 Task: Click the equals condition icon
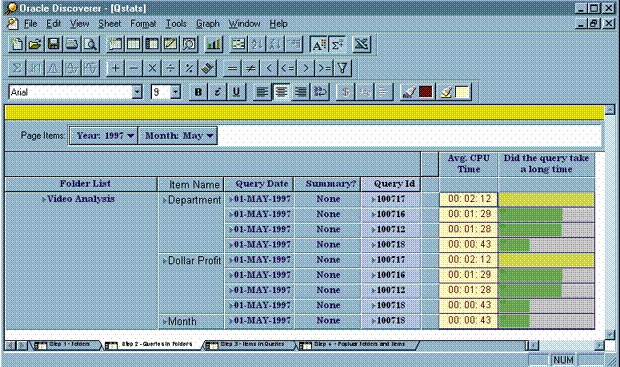(232, 68)
